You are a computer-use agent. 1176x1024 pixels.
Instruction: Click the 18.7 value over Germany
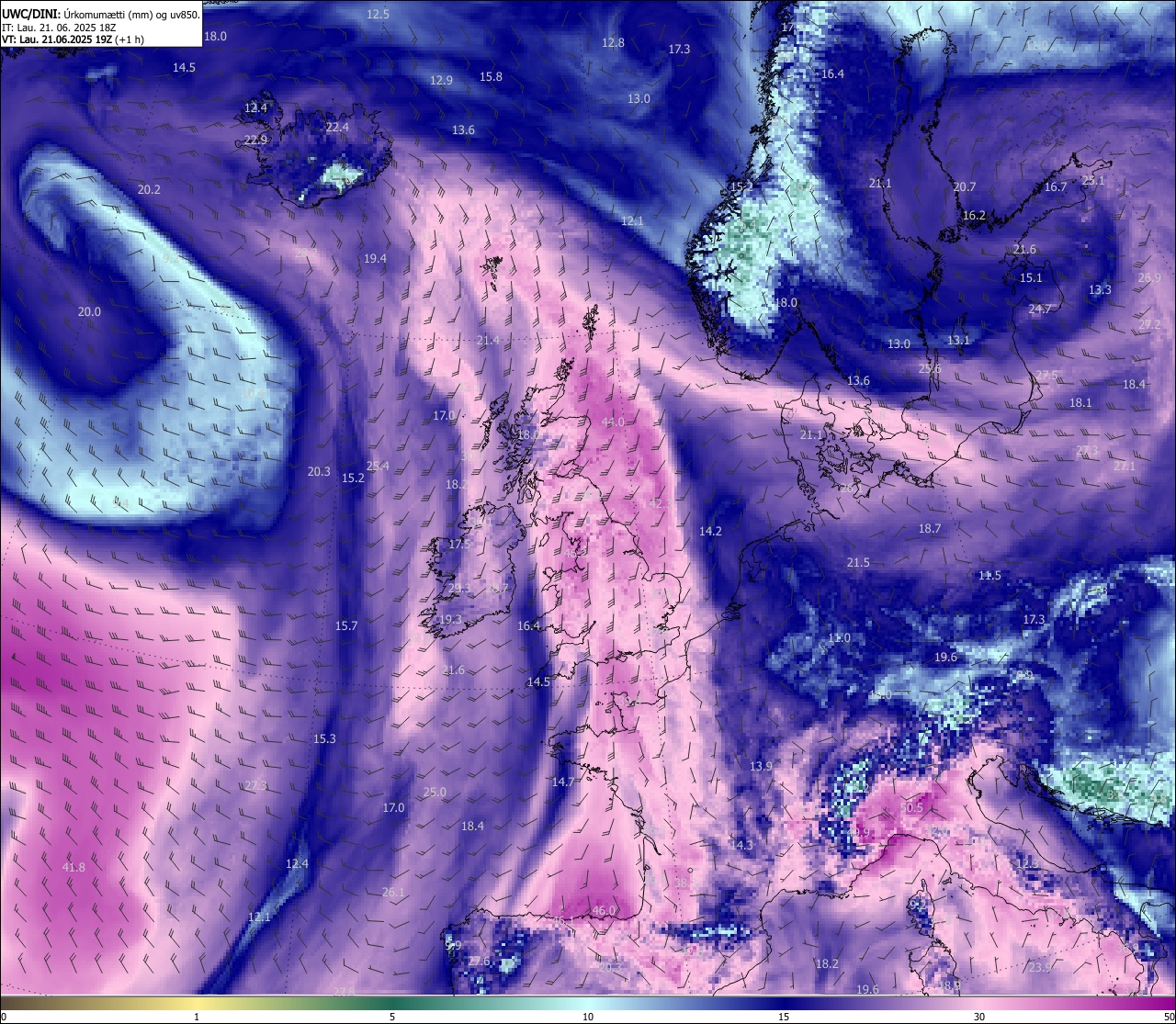point(930,528)
